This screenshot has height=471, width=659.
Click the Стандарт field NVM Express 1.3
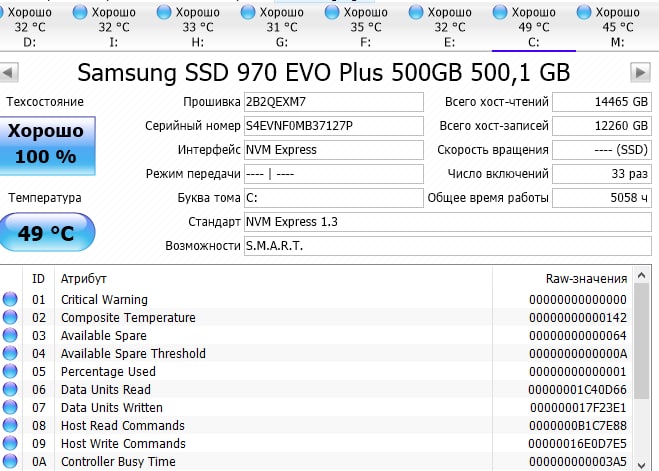(448, 222)
